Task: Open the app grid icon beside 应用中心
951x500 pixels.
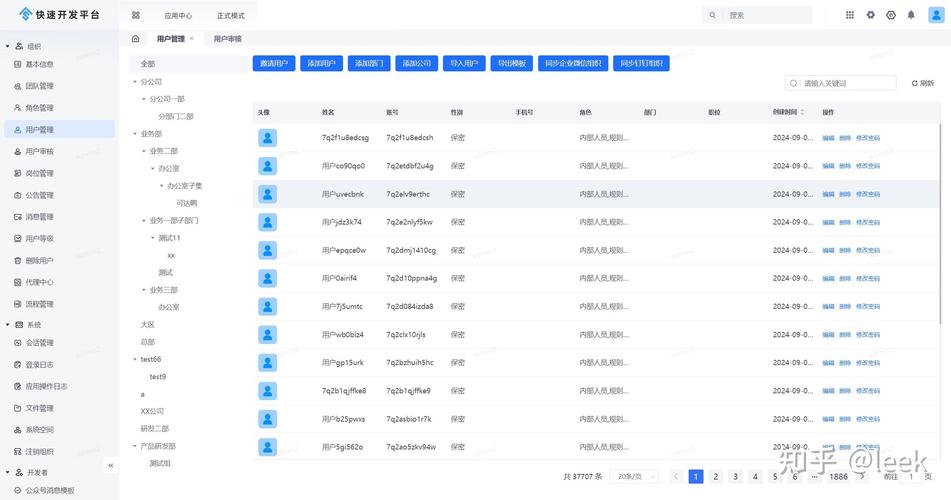Action: coord(136,15)
